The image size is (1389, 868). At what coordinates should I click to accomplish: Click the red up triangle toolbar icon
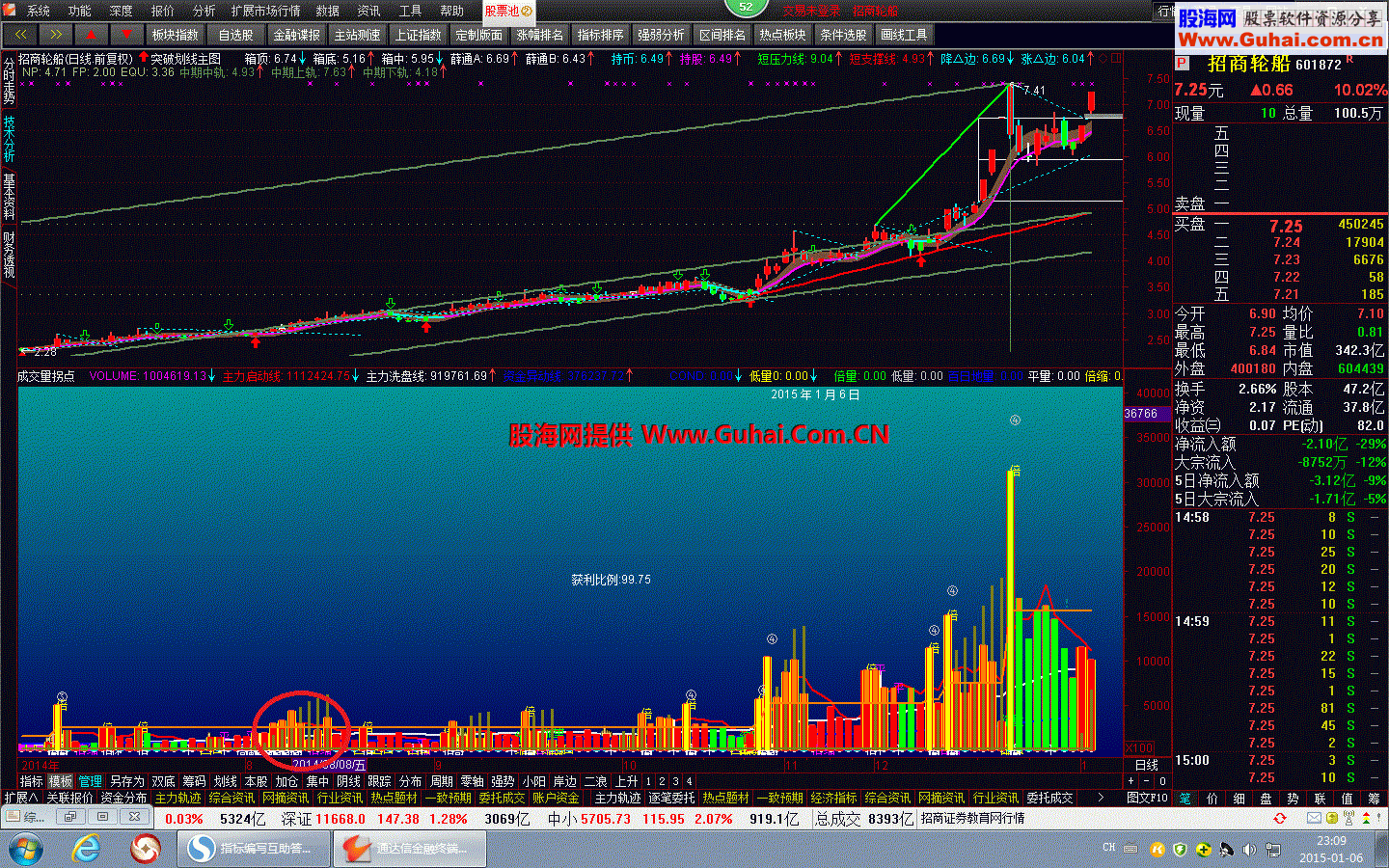[92, 35]
